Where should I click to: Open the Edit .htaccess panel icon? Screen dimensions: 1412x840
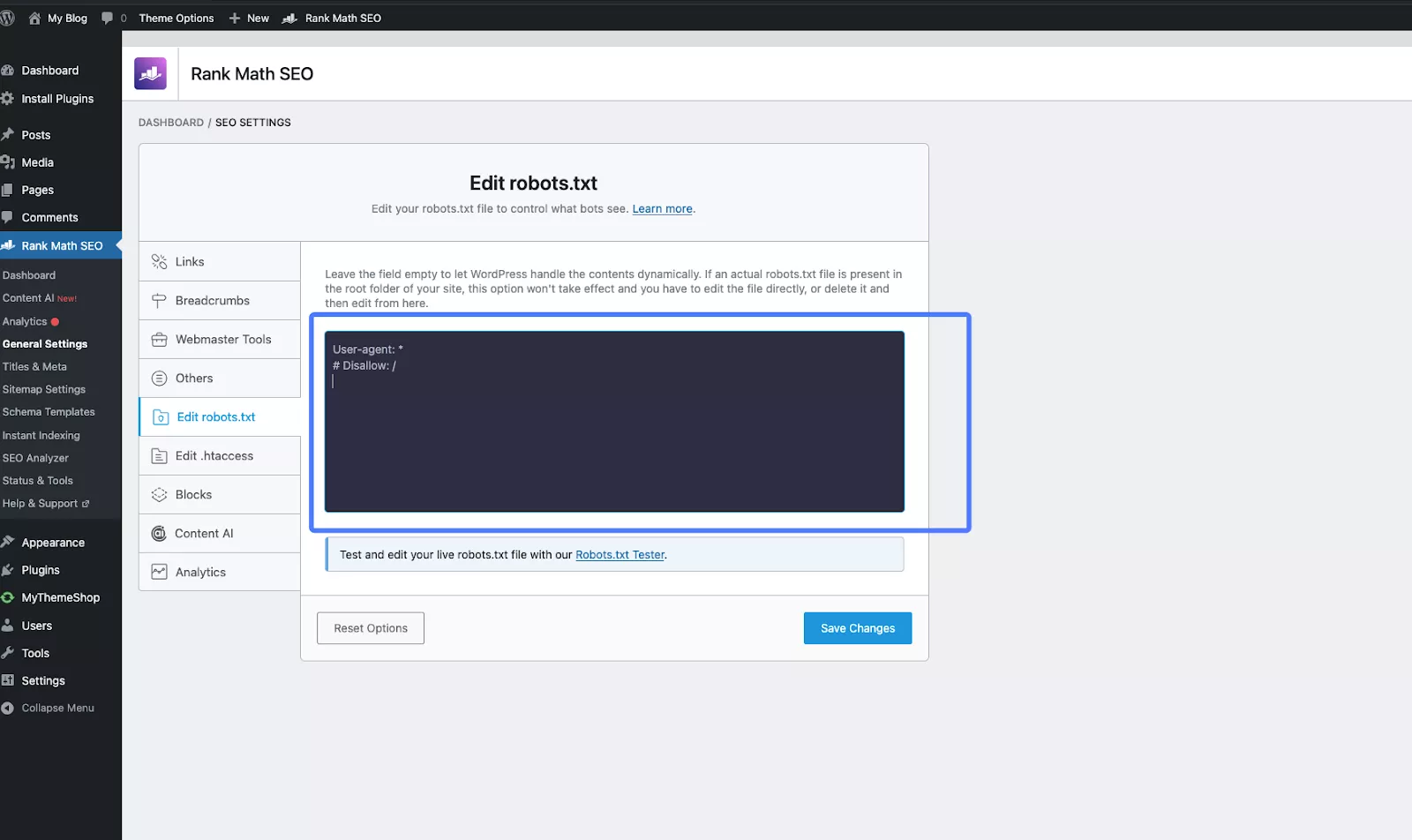point(160,455)
